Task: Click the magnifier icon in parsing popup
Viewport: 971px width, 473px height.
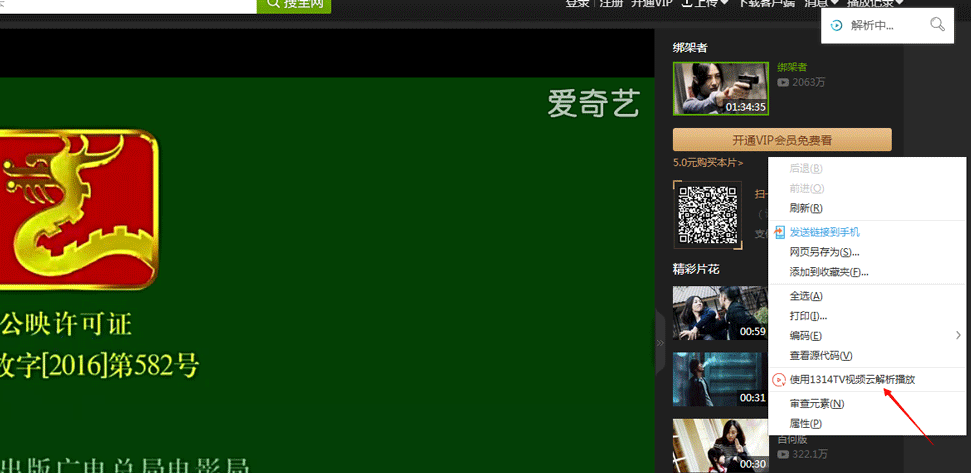Action: (x=938, y=25)
